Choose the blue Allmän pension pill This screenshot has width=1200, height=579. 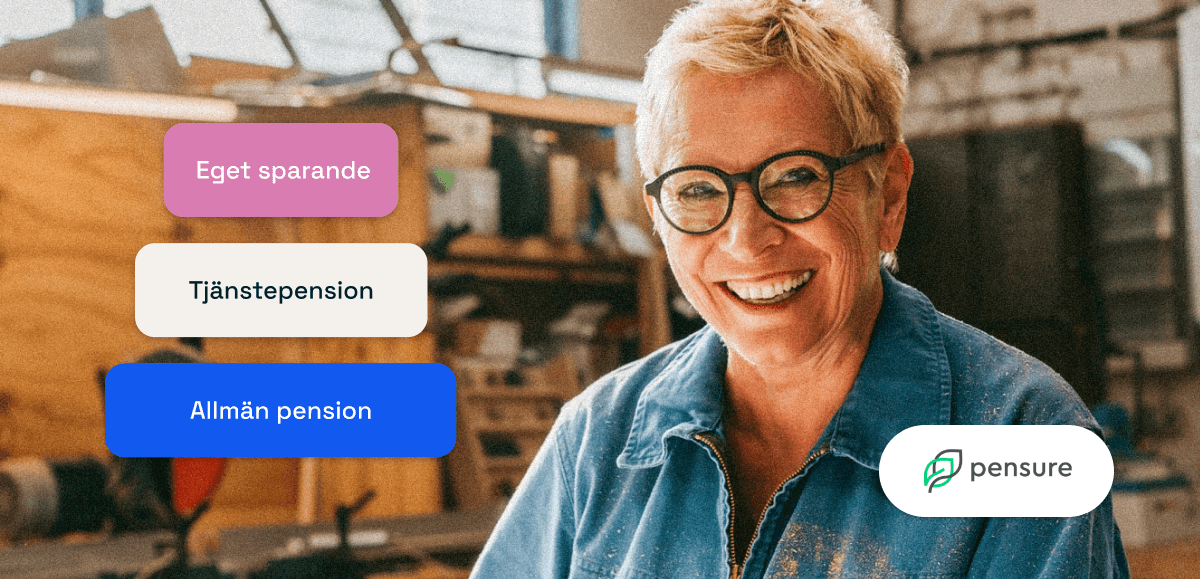[x=281, y=410]
